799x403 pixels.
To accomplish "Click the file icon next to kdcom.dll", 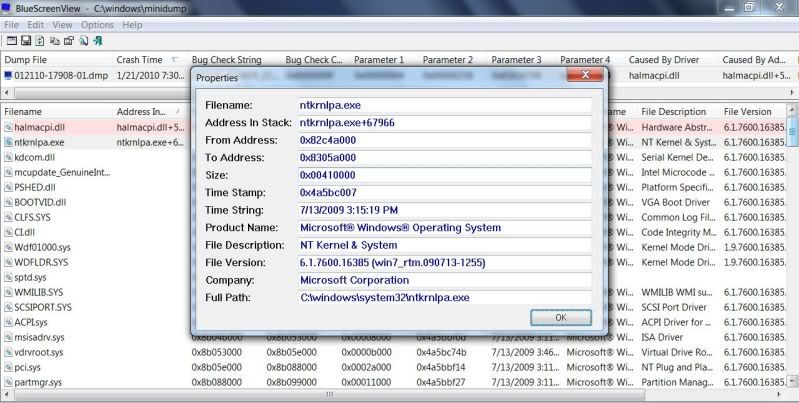I will (8, 157).
